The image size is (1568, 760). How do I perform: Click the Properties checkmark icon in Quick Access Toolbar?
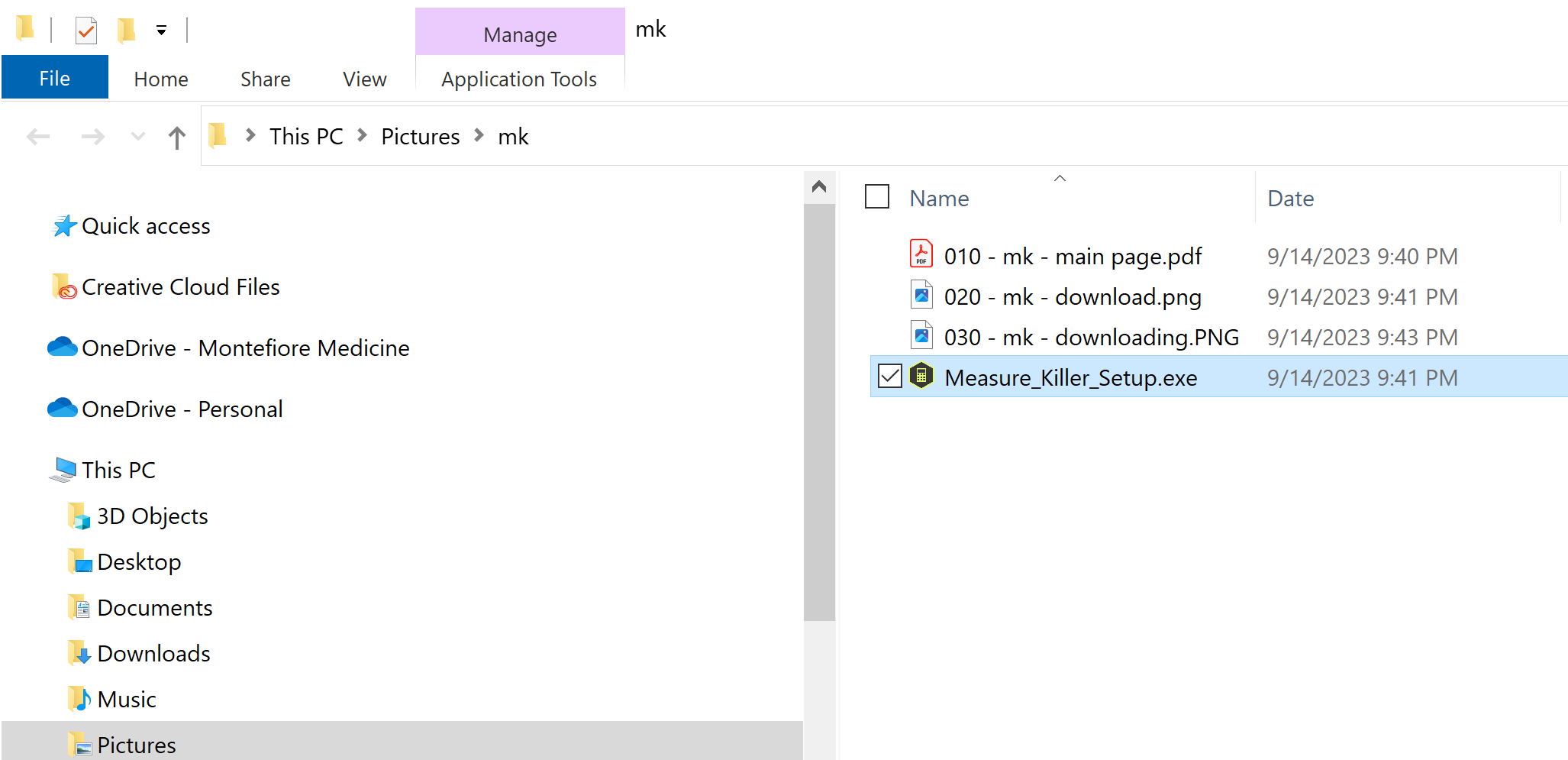click(85, 31)
